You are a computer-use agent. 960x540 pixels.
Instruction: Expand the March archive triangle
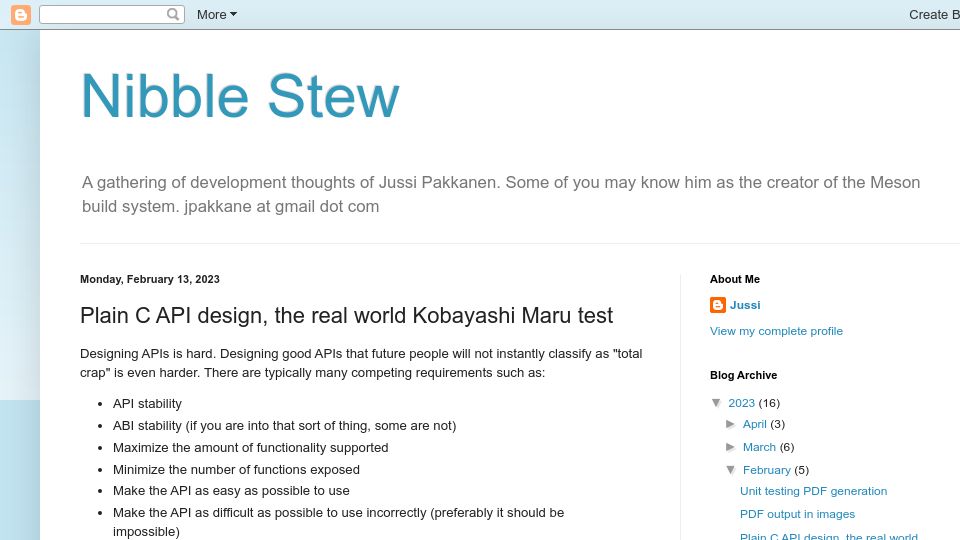730,447
